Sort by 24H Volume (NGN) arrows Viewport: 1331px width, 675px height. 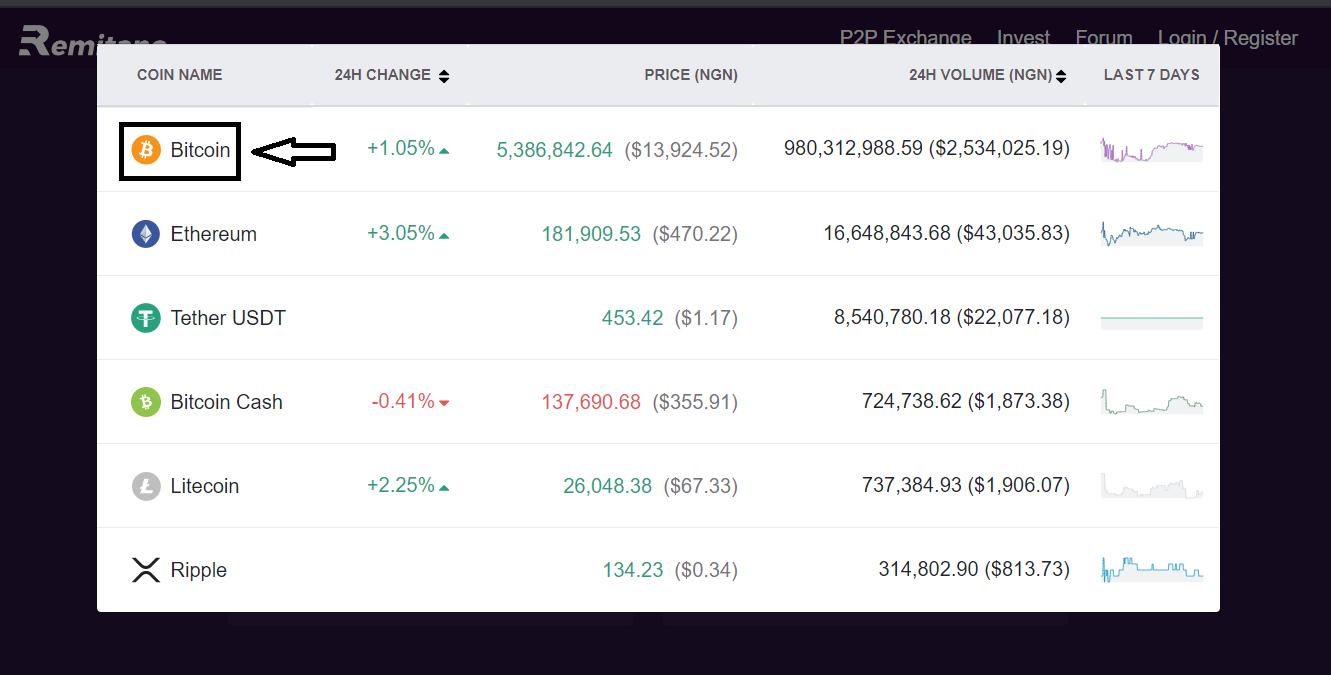(1061, 75)
